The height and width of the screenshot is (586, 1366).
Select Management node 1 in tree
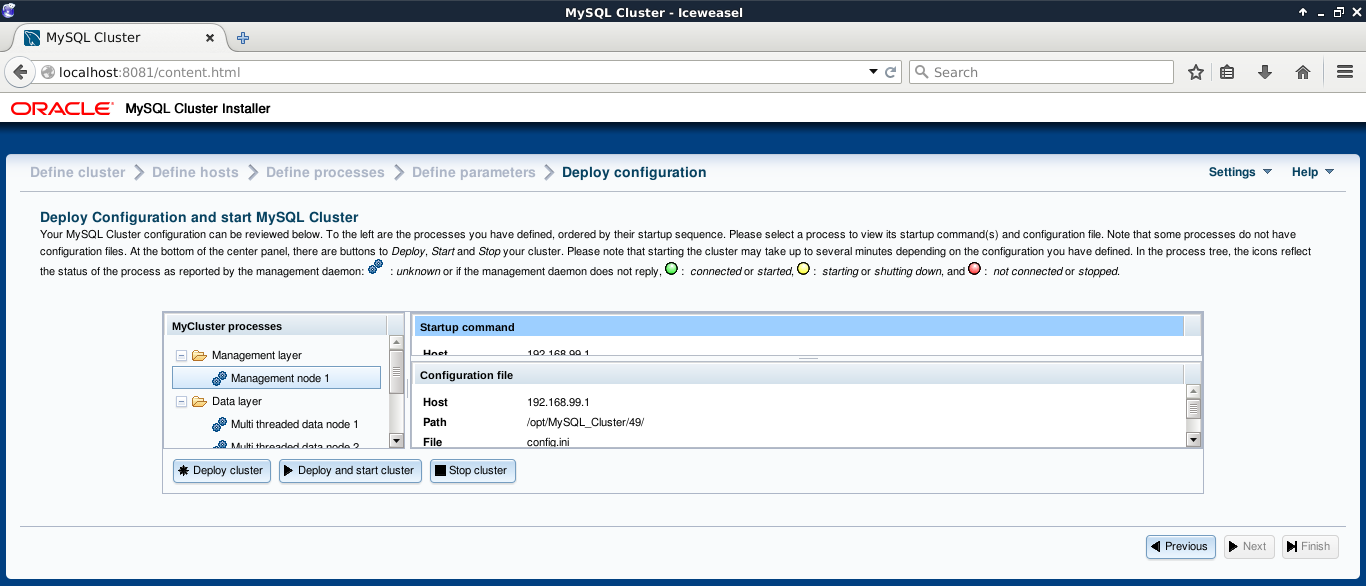[279, 378]
